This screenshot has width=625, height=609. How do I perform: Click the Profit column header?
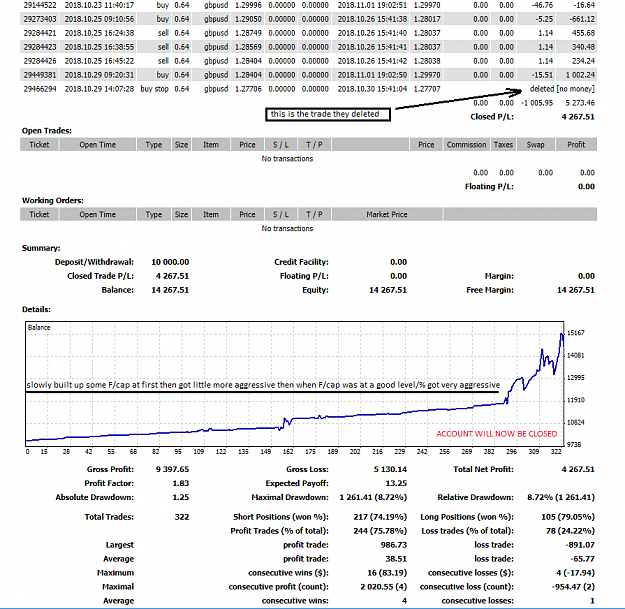576,145
